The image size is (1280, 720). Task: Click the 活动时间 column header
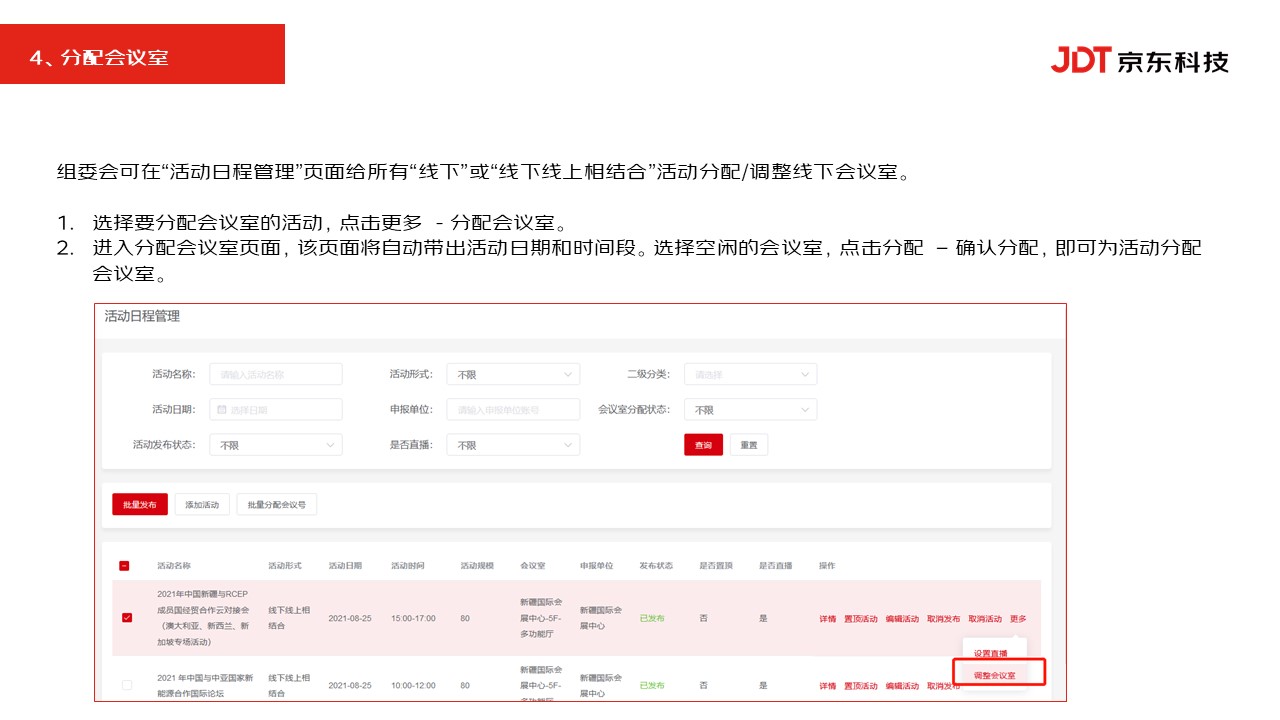pos(407,566)
